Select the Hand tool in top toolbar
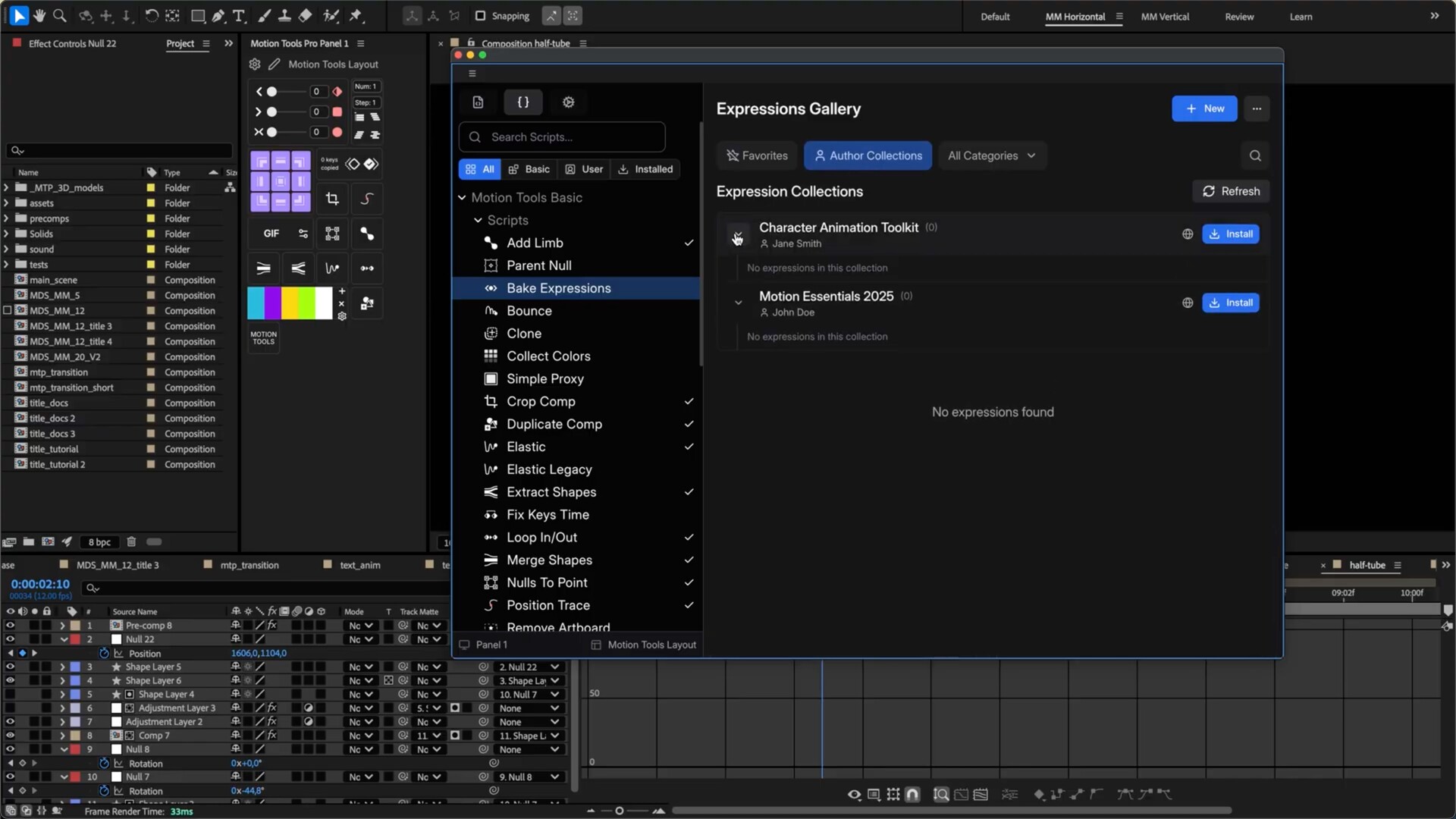The height and width of the screenshot is (819, 1456). (x=39, y=15)
